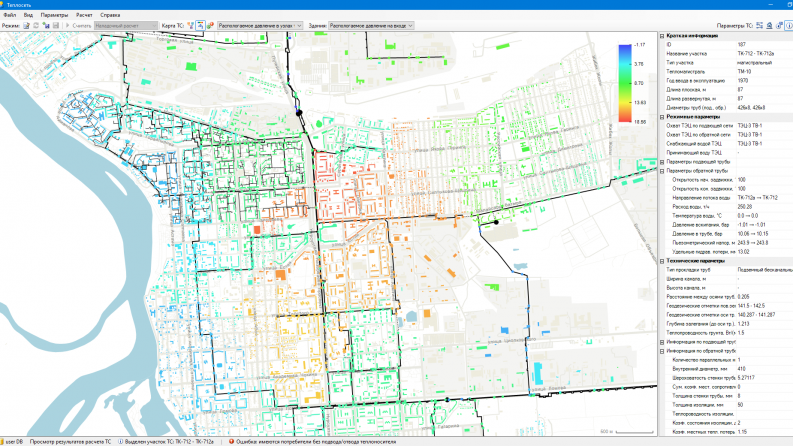Open the Здания pressure dropdown

point(372,25)
